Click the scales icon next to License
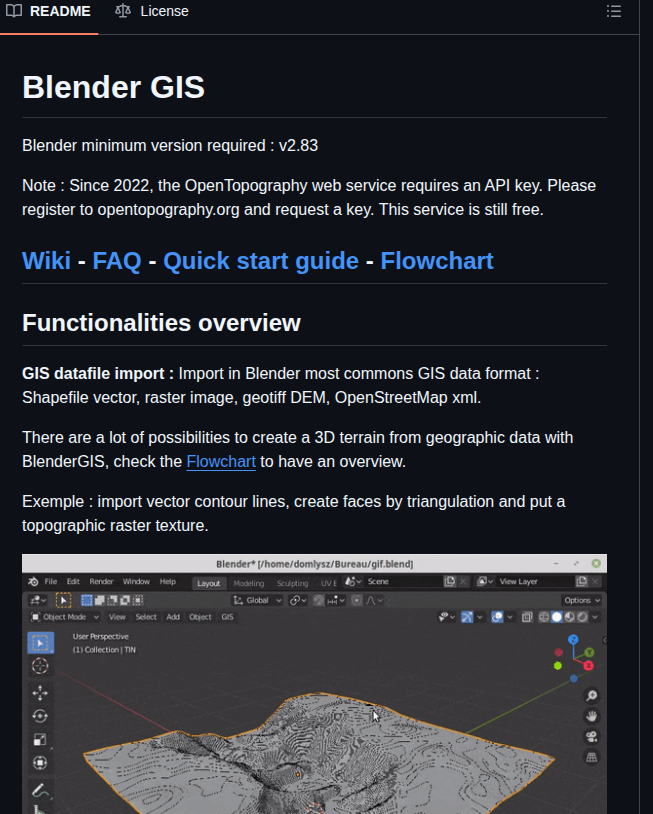The width and height of the screenshot is (653, 814). pos(123,11)
